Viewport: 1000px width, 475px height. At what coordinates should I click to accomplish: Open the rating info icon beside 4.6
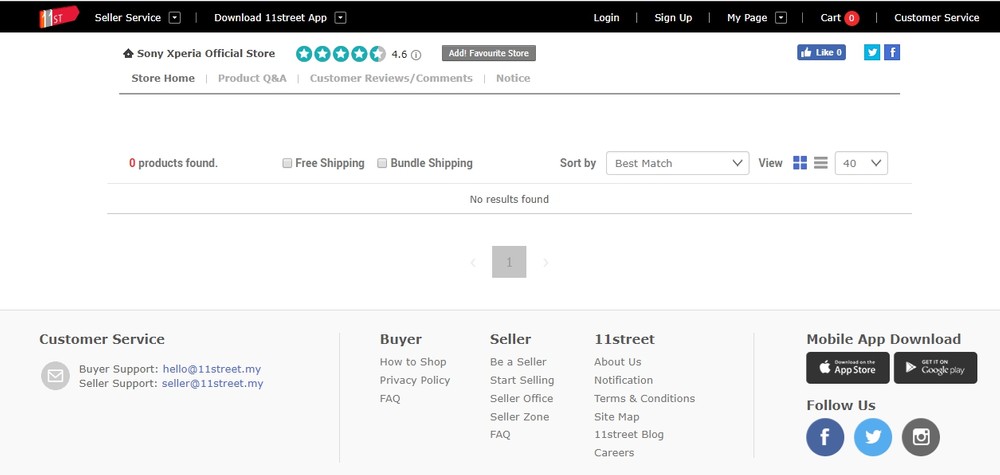point(416,55)
